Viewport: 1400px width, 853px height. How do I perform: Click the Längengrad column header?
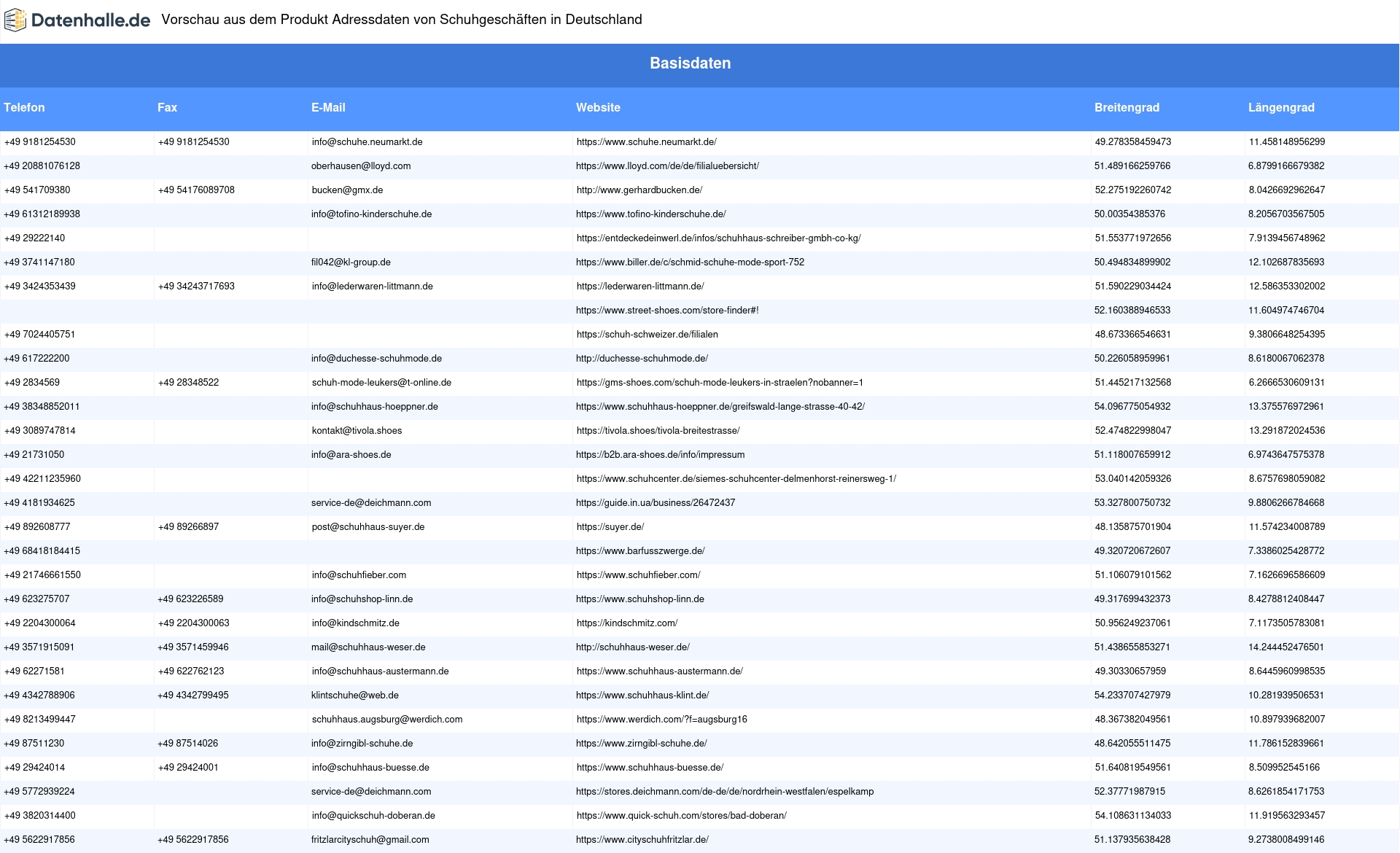click(x=1281, y=107)
